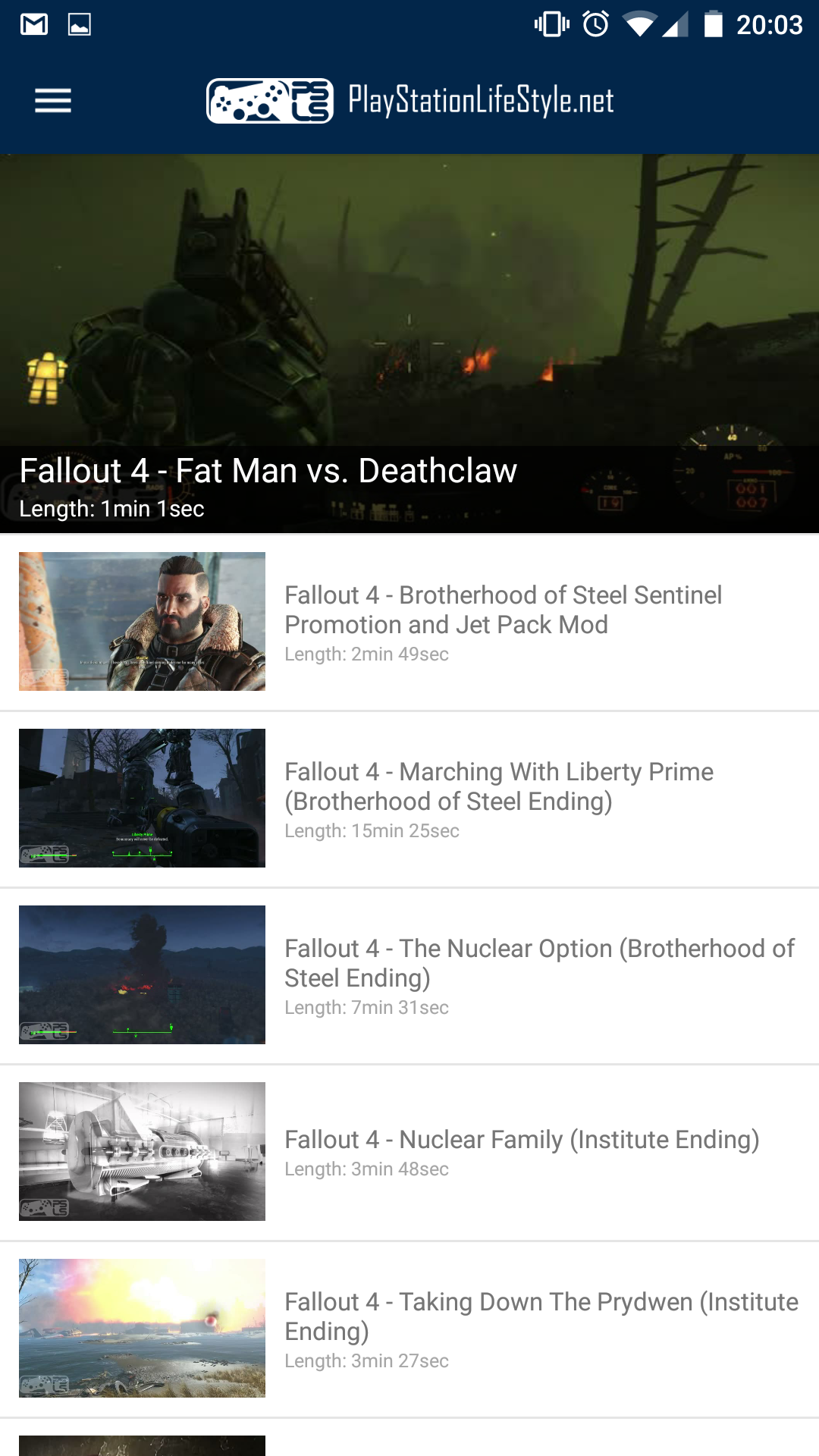Open featured Fat Man vs. Deathclaw video
The height and width of the screenshot is (1456, 819).
pyautogui.click(x=409, y=344)
